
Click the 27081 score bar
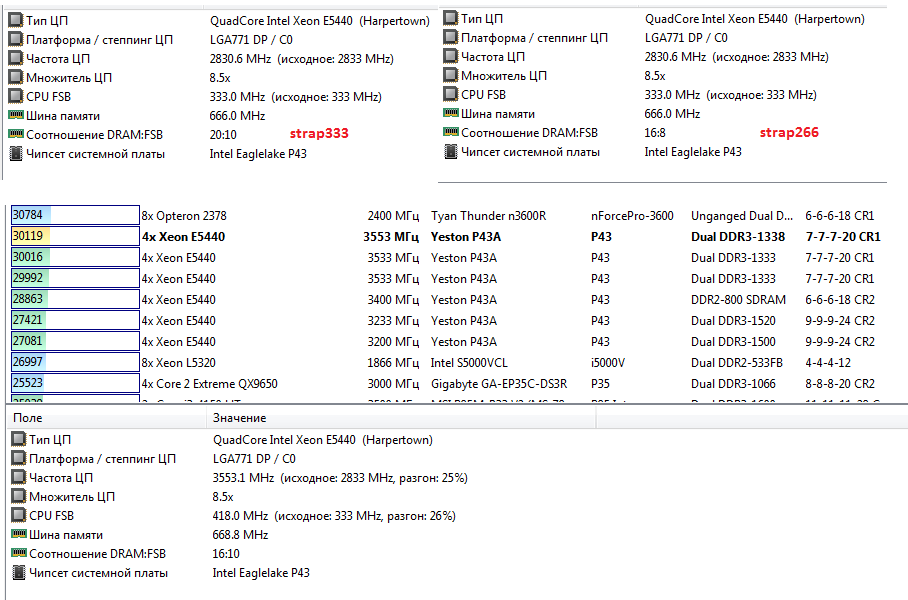coord(75,341)
